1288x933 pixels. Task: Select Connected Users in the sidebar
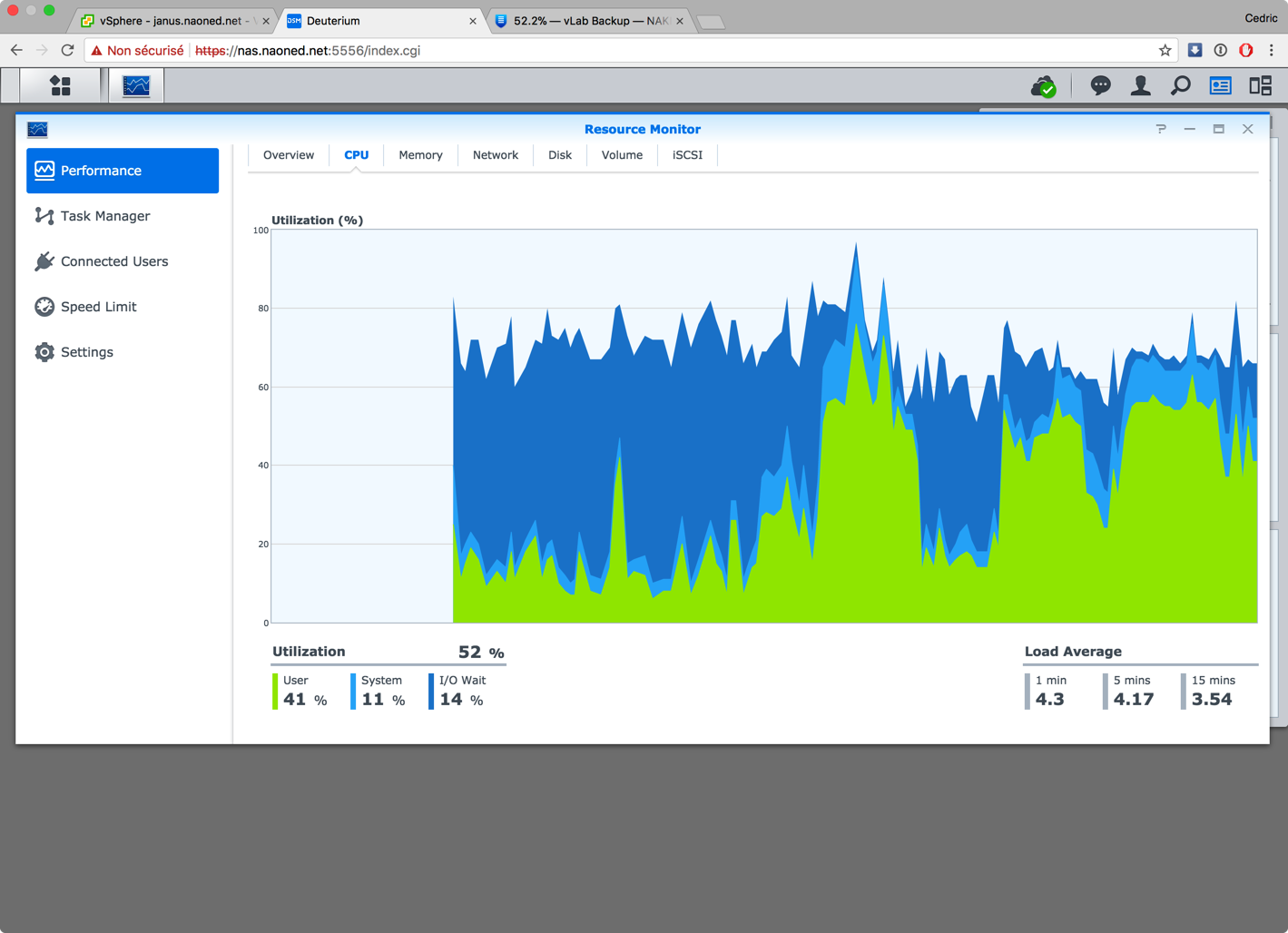(114, 261)
